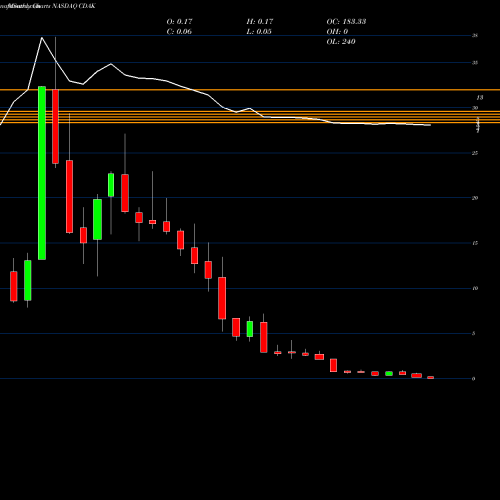500x500 pixels.
Task: Click the 0 price axis label
Action: click(473, 379)
